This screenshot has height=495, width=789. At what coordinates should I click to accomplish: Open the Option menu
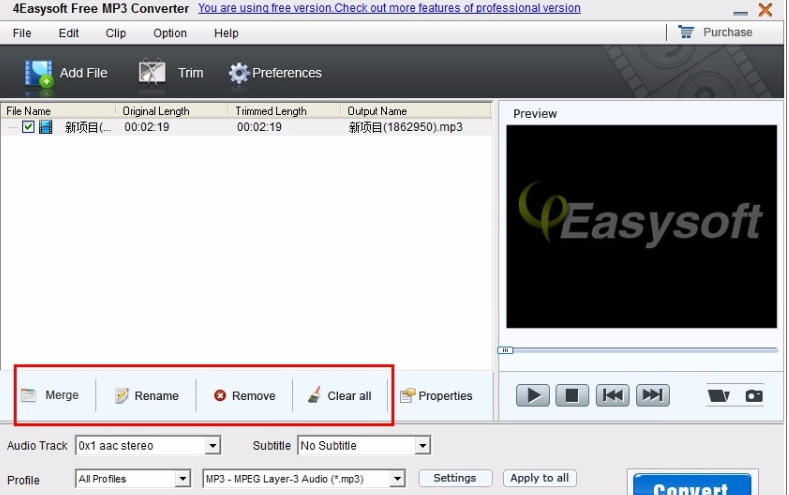click(x=170, y=33)
